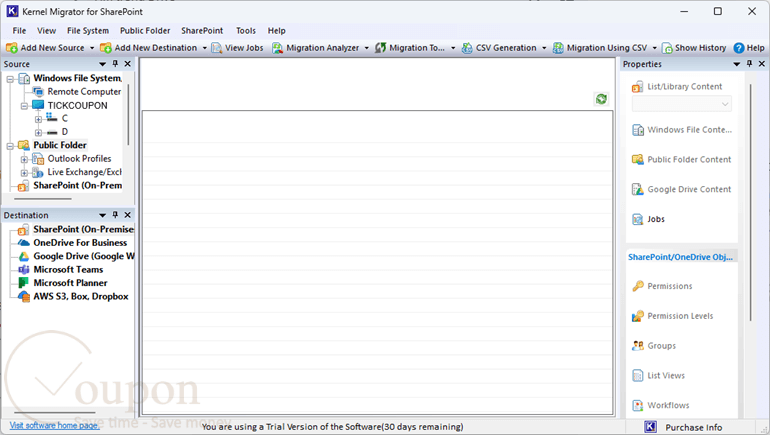Viewport: 770px width, 435px height.
Task: Collapse the Windows File System node
Action: pyautogui.click(x=10, y=79)
